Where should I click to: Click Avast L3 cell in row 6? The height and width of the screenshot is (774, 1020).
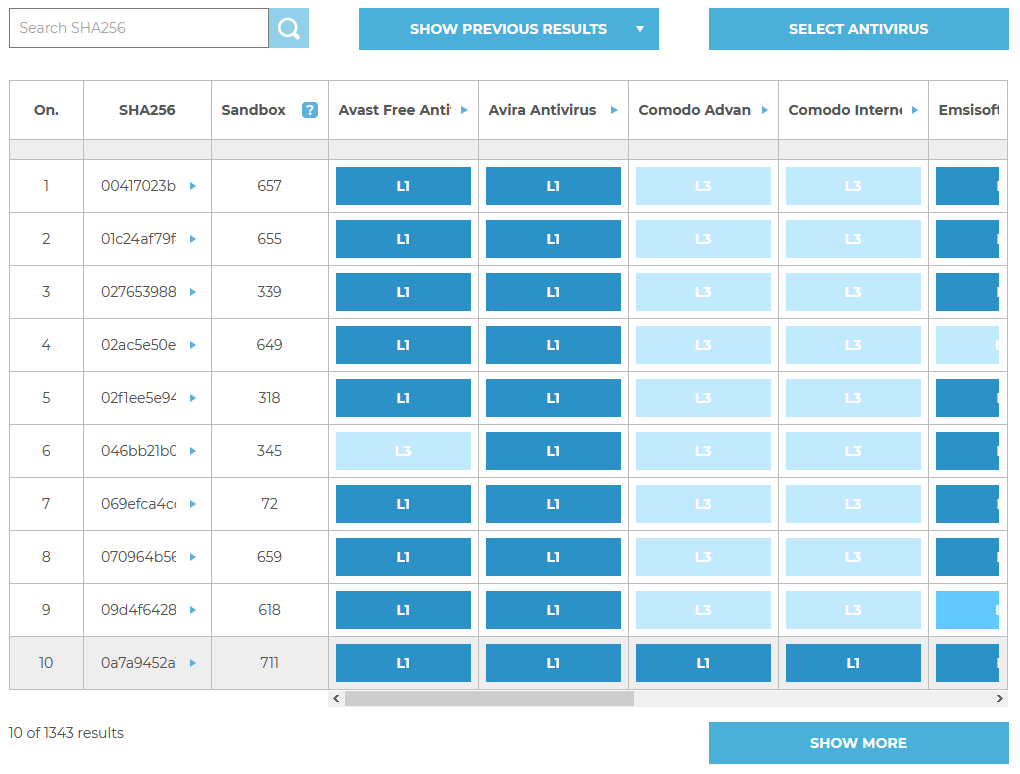pos(403,451)
